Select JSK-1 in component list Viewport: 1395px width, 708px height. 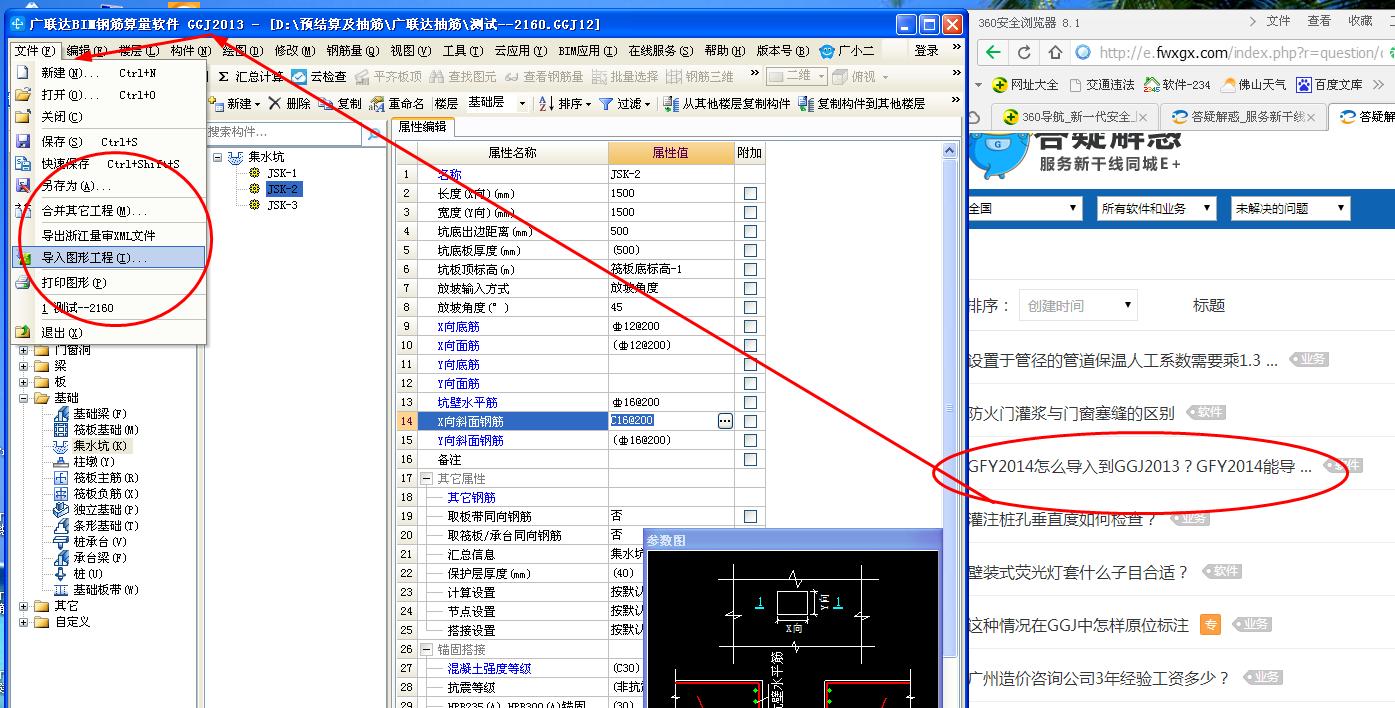tap(281, 173)
